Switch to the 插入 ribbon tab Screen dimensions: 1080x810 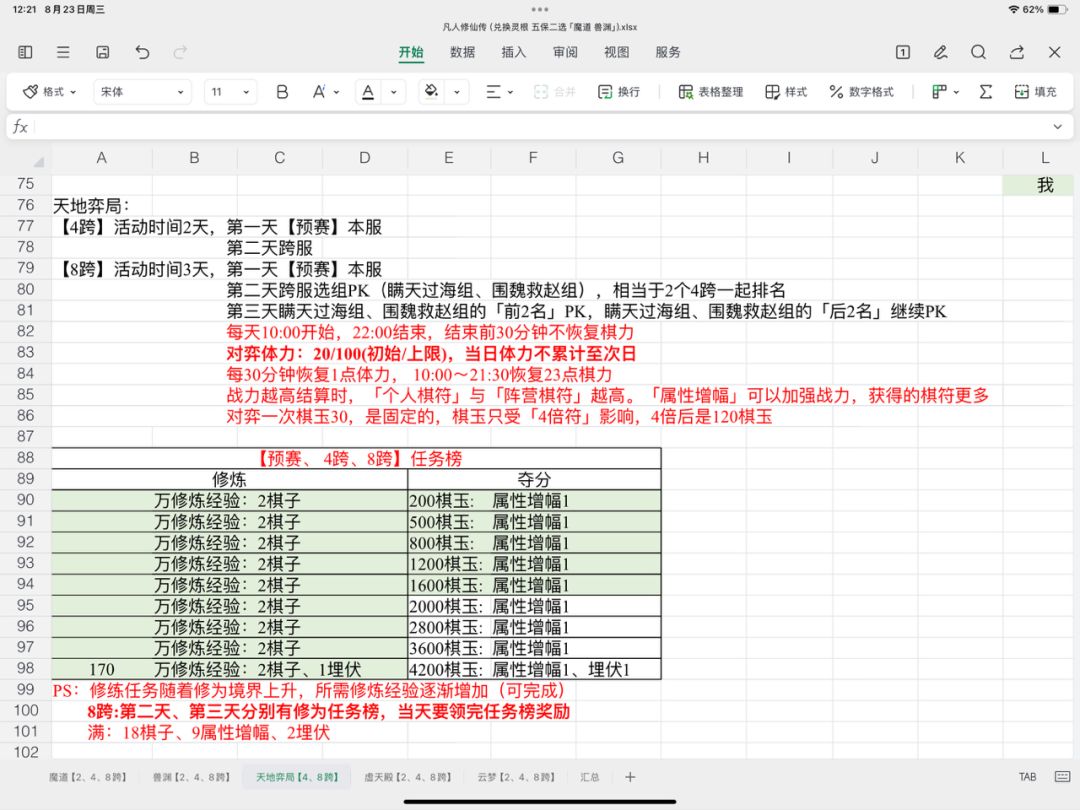(x=513, y=52)
